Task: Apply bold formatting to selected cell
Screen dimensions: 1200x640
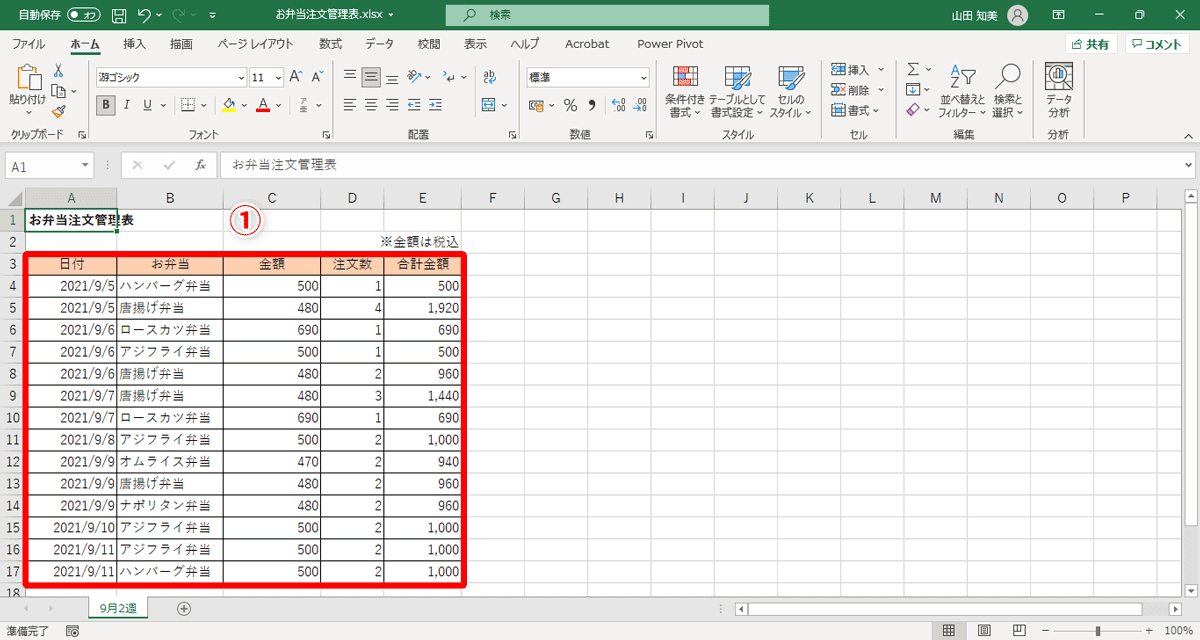Action: point(105,104)
